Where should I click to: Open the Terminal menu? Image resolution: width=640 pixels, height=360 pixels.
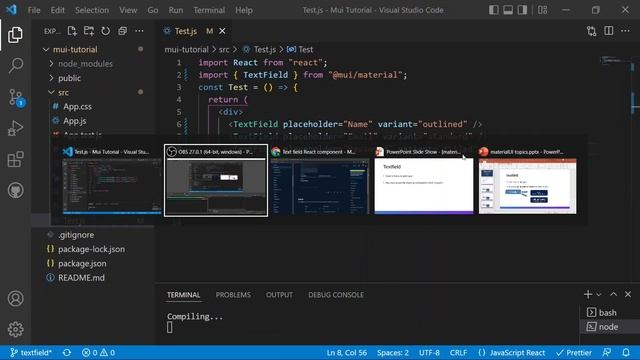point(209,10)
